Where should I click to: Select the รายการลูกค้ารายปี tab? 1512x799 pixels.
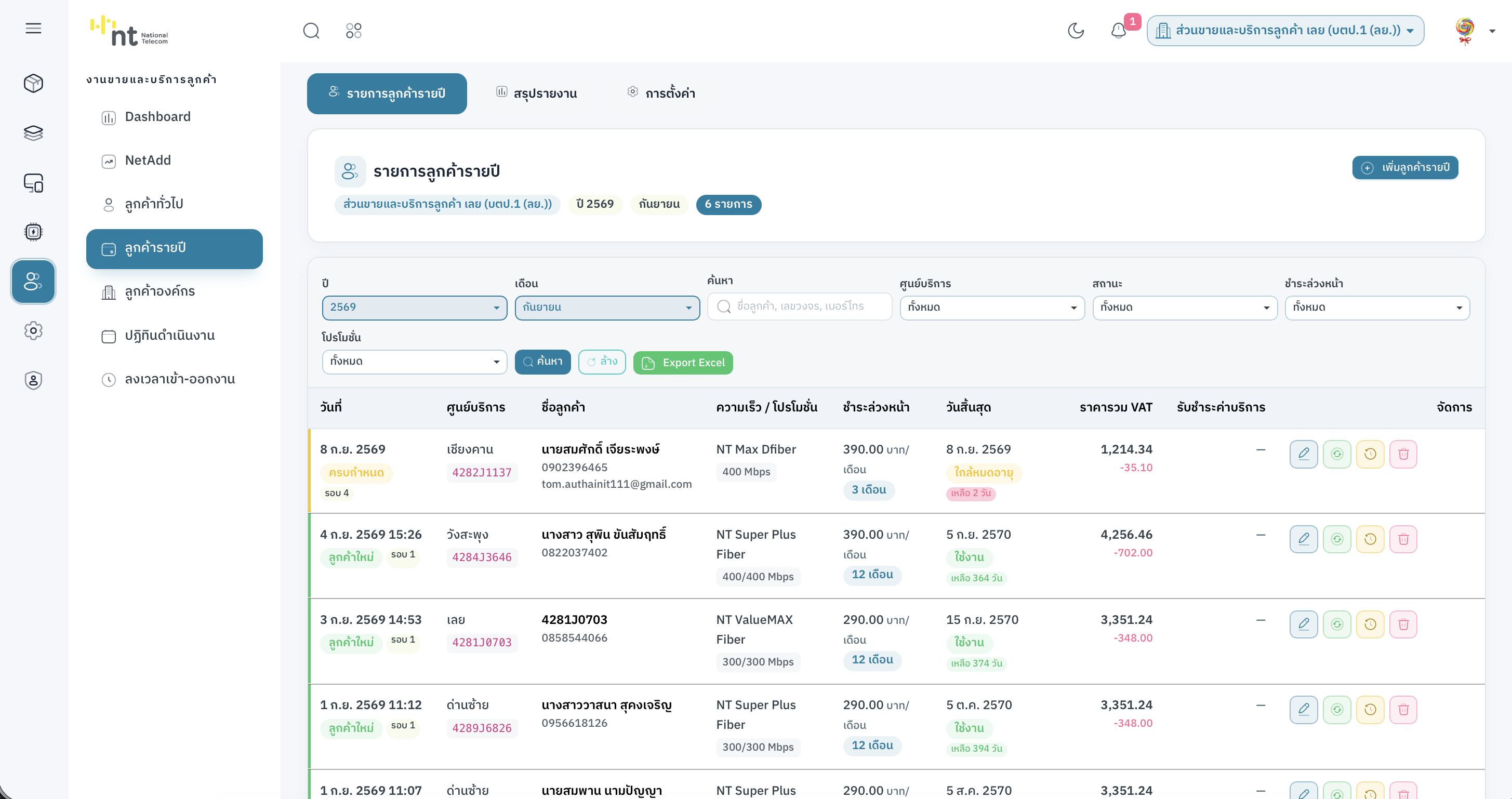(387, 94)
